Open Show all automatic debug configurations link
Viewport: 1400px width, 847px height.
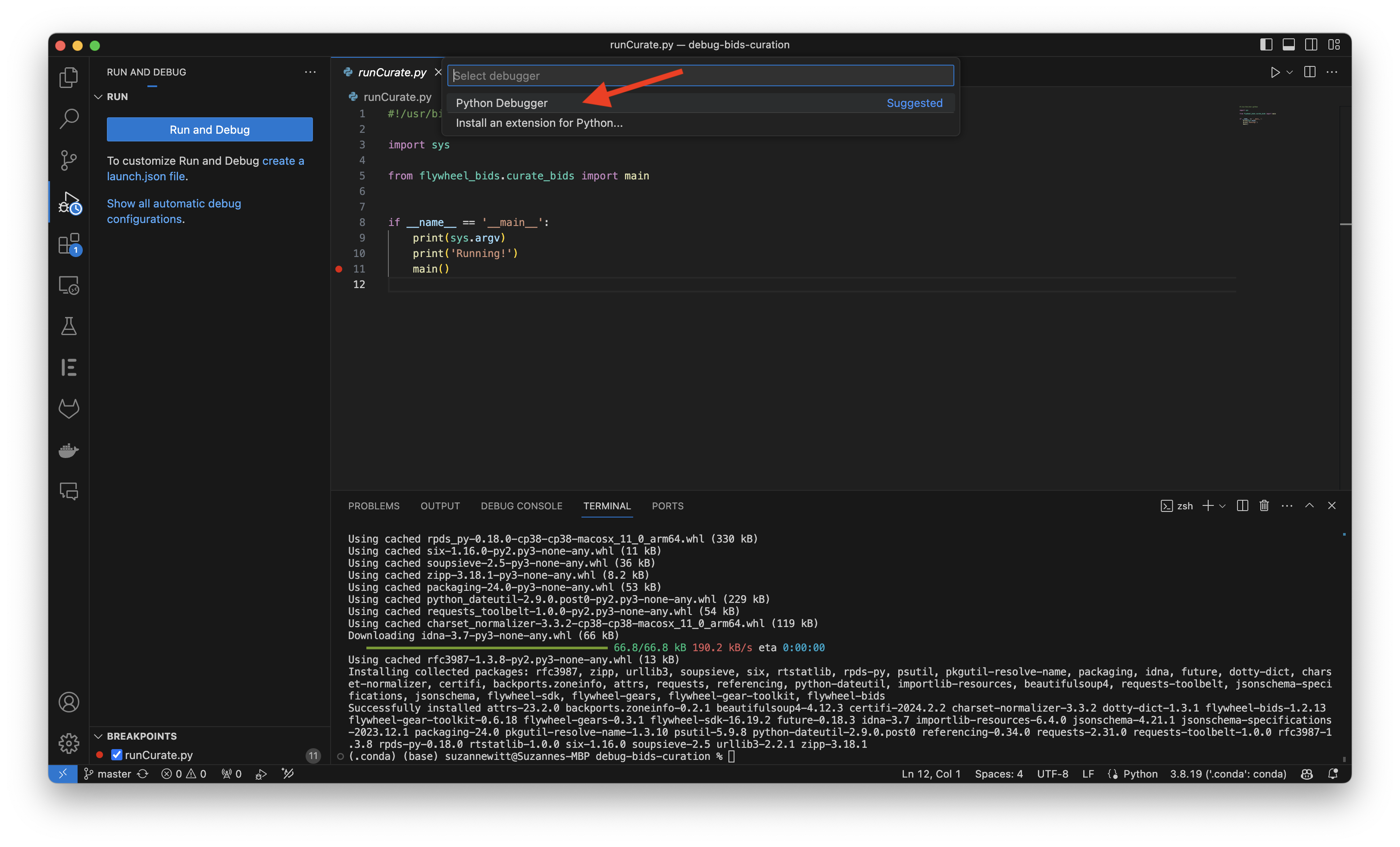pos(174,211)
